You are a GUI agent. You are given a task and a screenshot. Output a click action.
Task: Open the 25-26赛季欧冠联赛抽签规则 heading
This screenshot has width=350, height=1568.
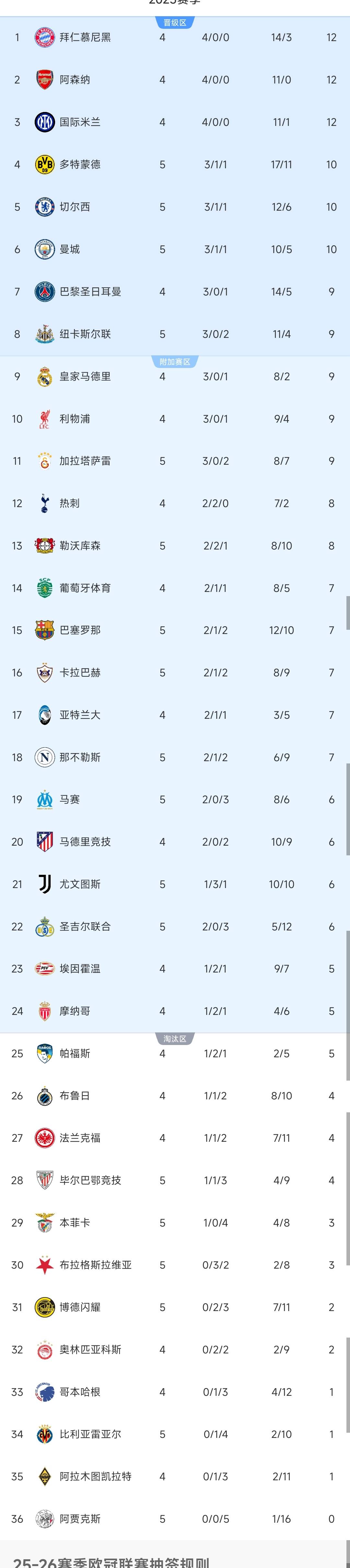[x=111, y=1561]
